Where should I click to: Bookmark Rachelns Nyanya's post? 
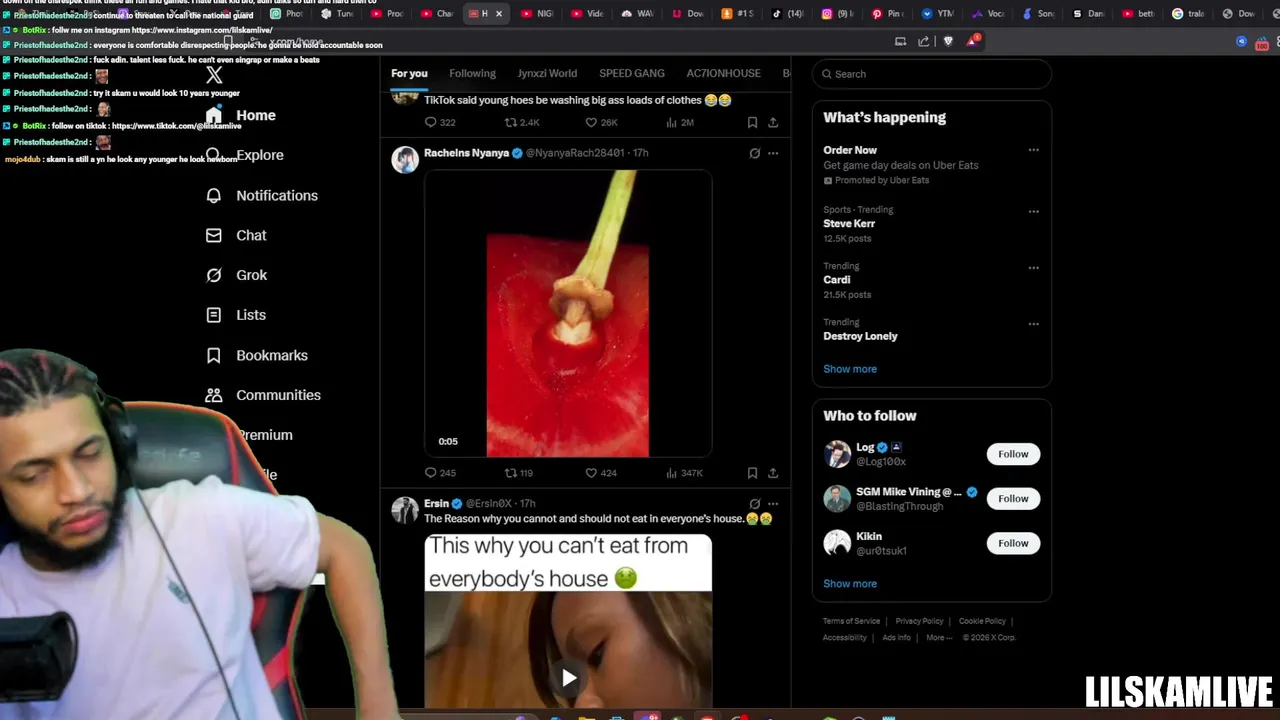(x=752, y=473)
